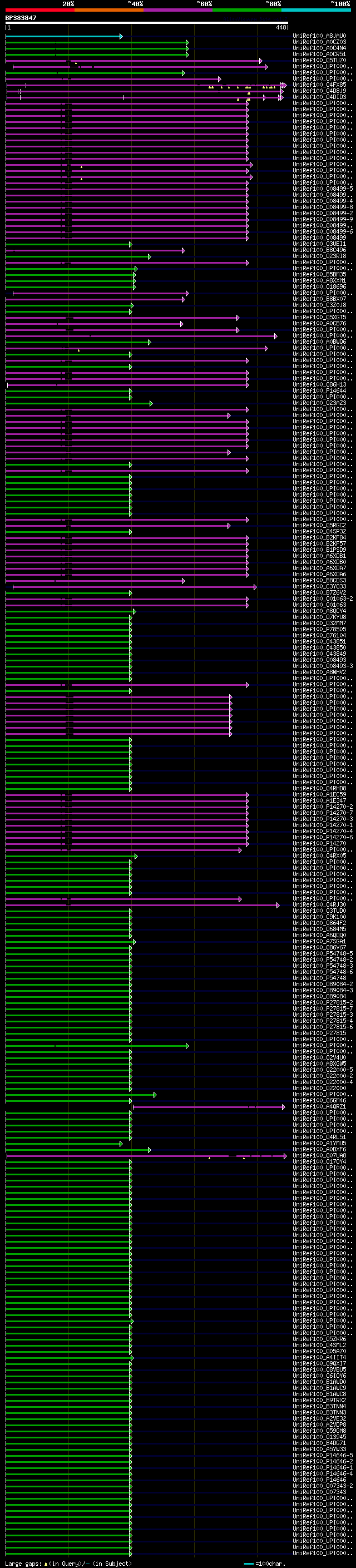Screen dimensions: 356x1568
Task: Click the UniRef100_C9K100 row label
Action: [319, 917]
